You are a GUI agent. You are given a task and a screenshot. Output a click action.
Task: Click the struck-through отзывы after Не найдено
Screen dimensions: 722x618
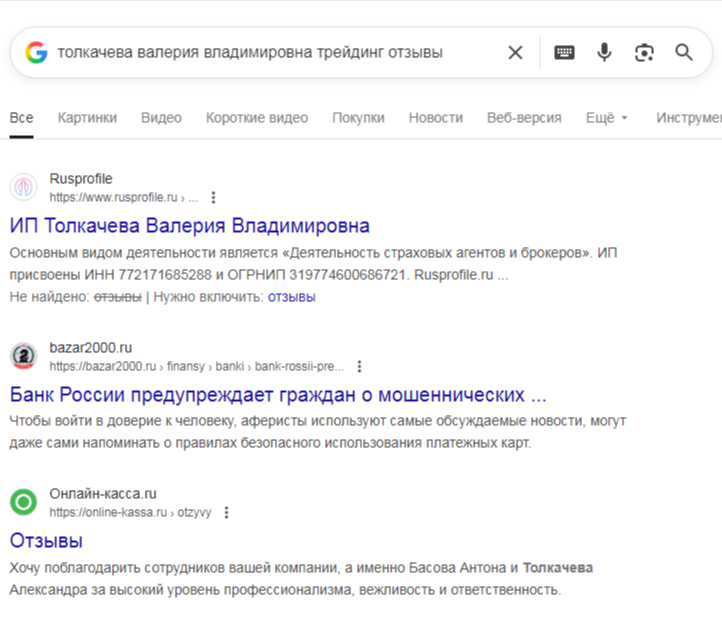click(118, 297)
